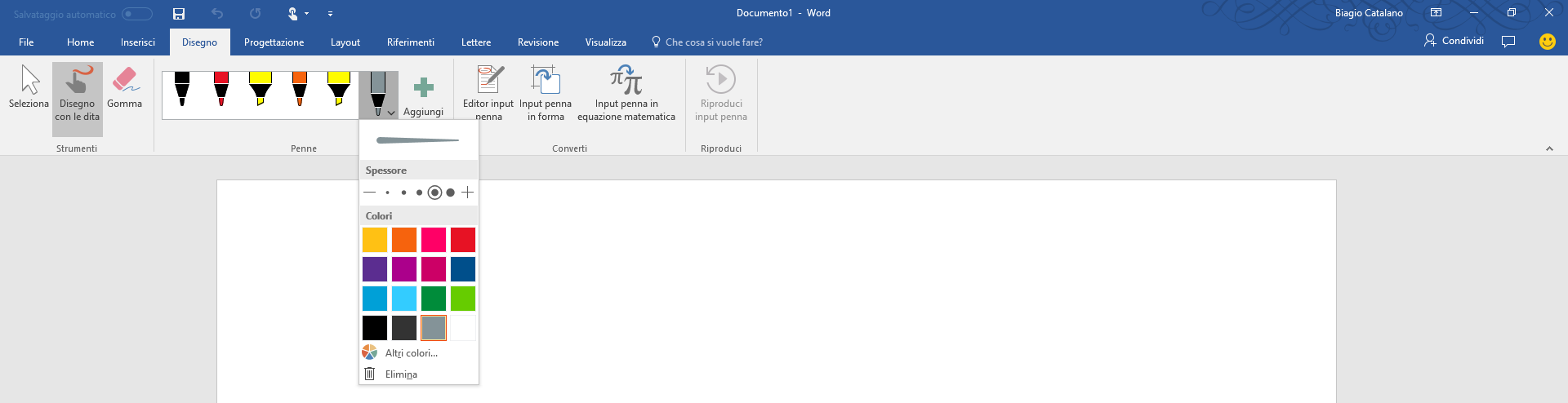Open the comments speech bubble icon
This screenshot has height=403, width=1568.
1508,41
